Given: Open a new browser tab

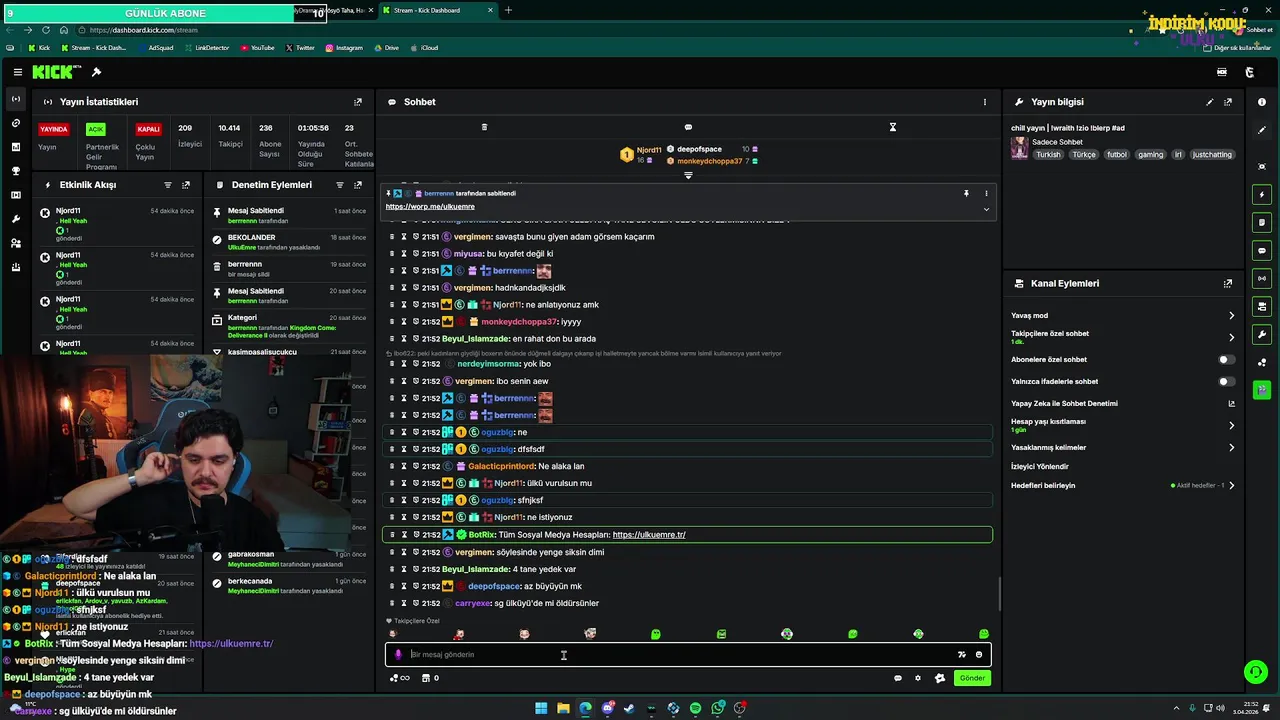Looking at the screenshot, I should pyautogui.click(x=508, y=10).
